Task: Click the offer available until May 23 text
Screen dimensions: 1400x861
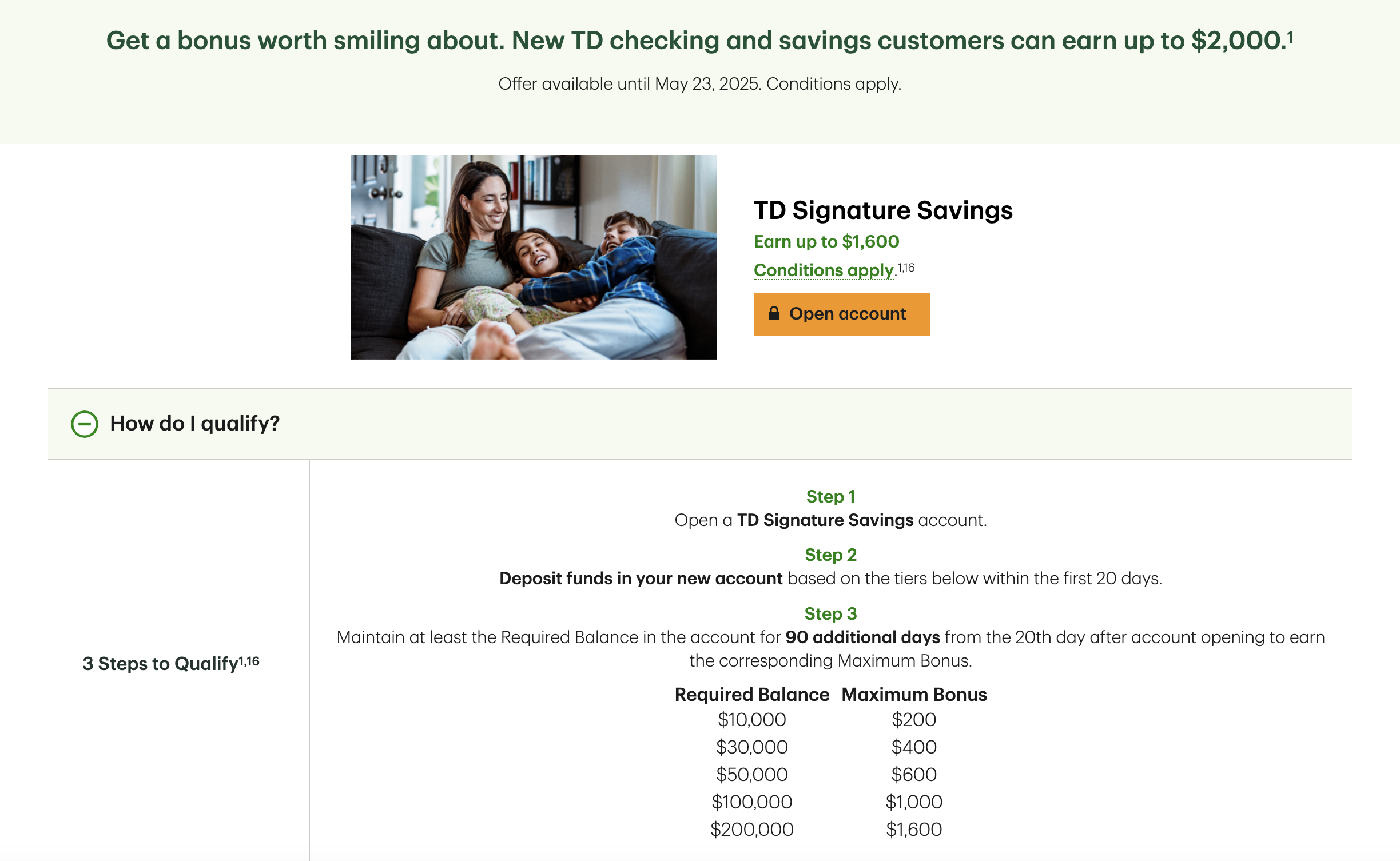Action: 699,84
